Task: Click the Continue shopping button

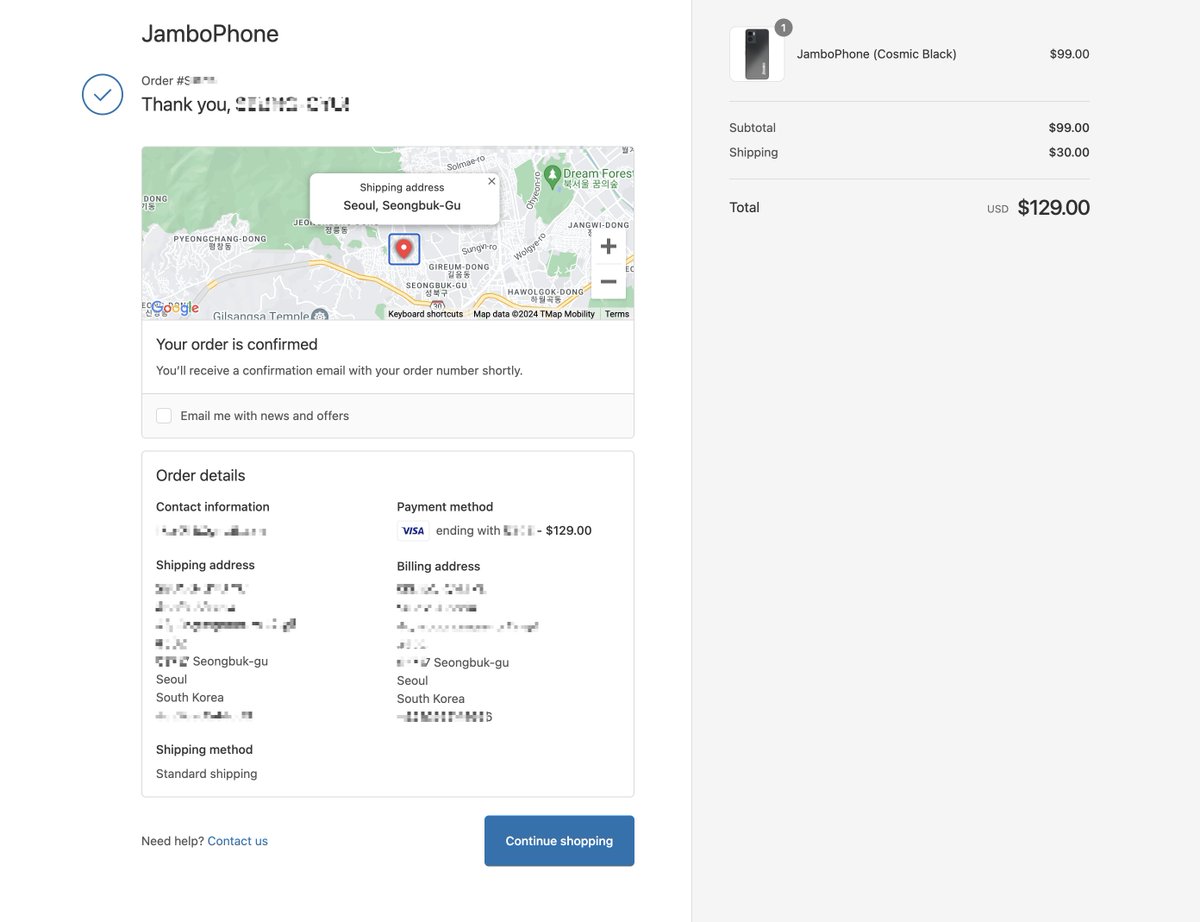Action: [x=559, y=841]
